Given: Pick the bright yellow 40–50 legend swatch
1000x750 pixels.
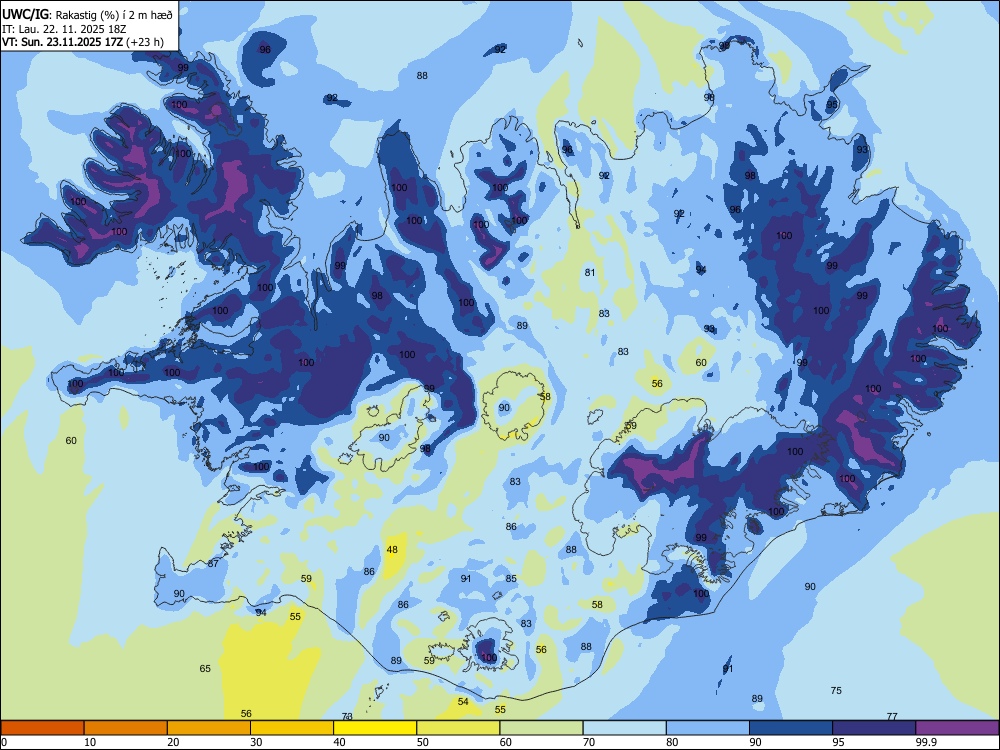Looking at the screenshot, I should point(375,728).
